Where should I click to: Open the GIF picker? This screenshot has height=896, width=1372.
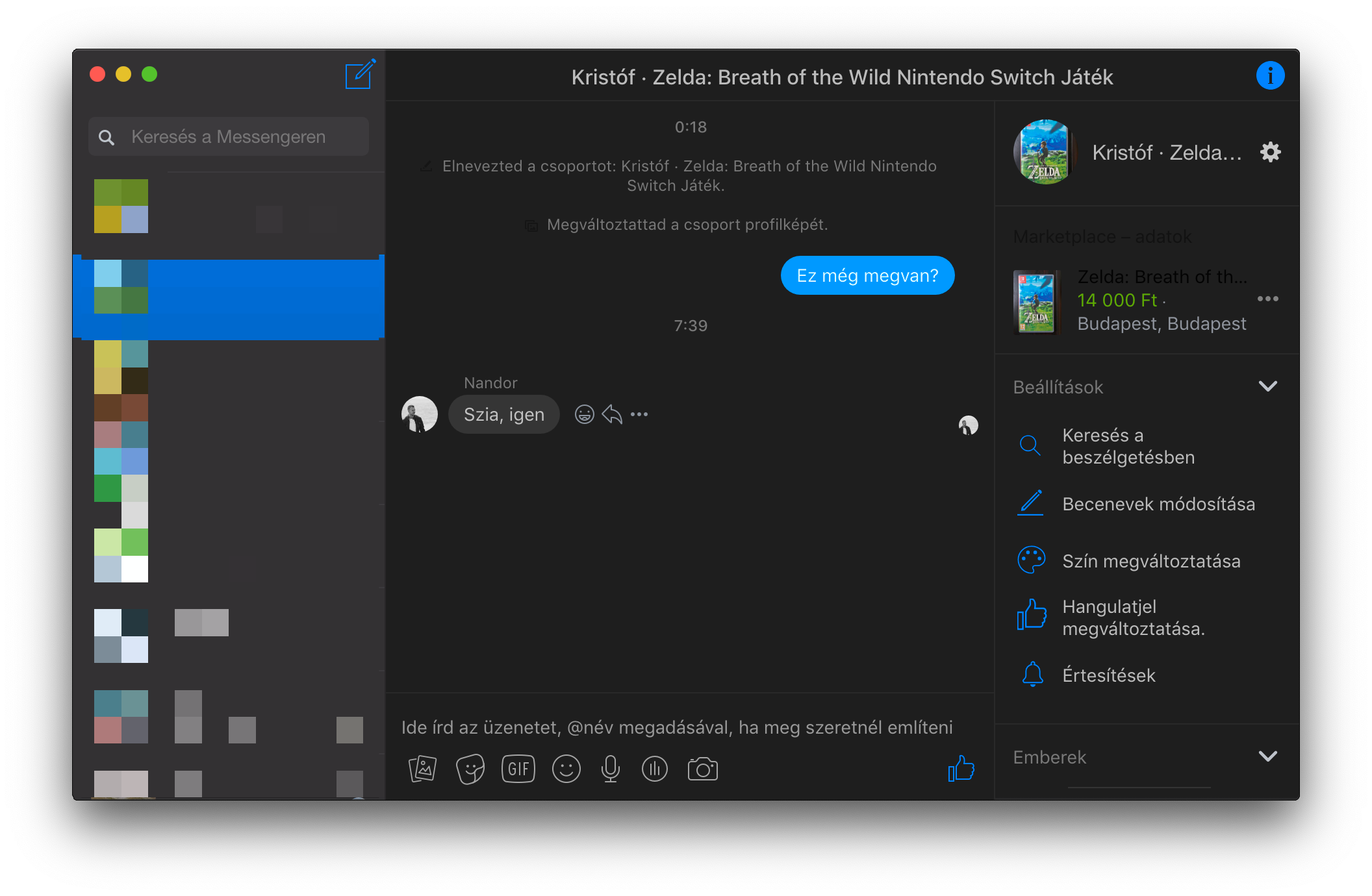[x=518, y=769]
